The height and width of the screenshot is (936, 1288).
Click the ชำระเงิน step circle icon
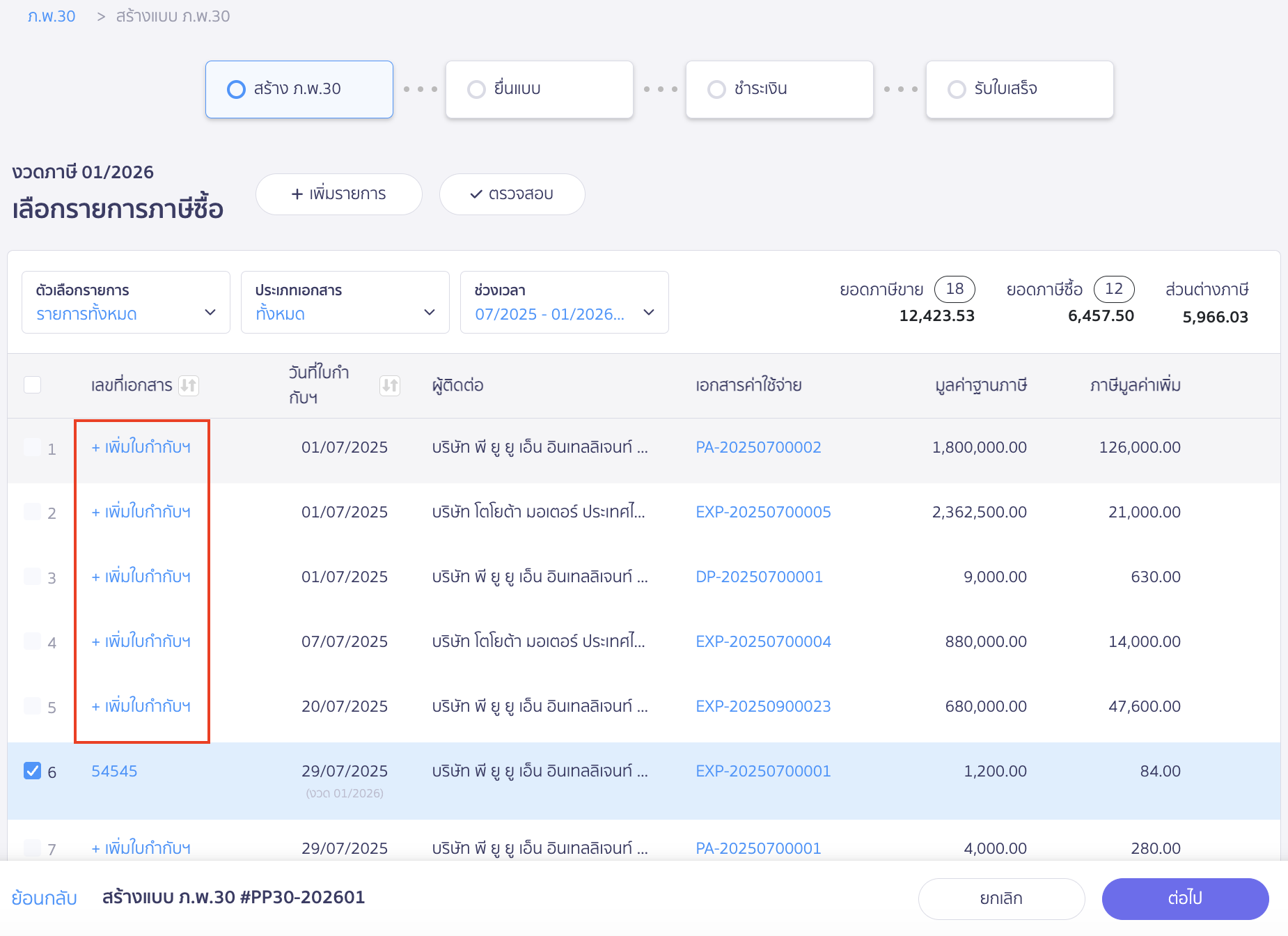(716, 89)
